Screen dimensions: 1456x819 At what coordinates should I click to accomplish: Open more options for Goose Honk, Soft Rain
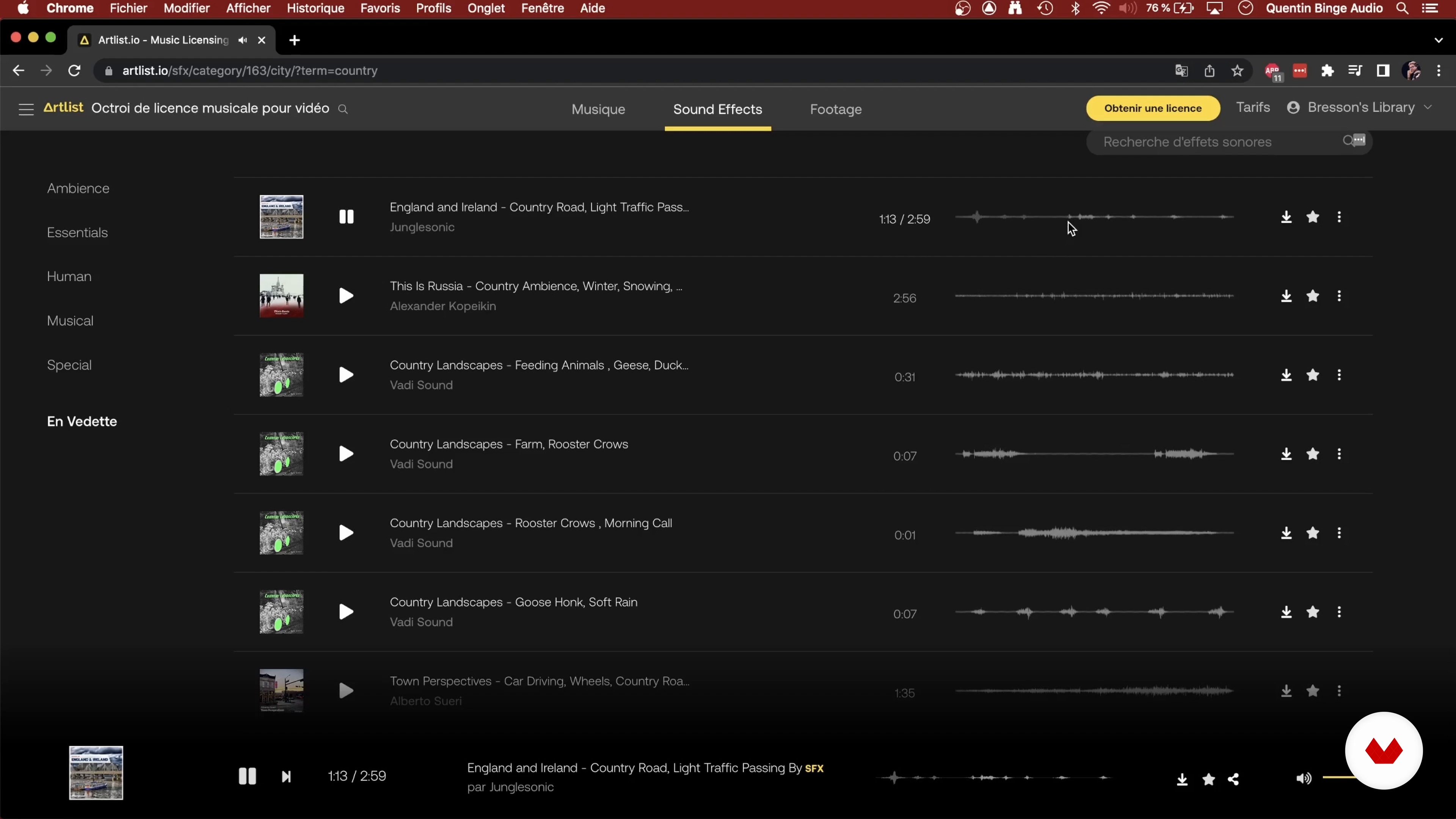1339,612
